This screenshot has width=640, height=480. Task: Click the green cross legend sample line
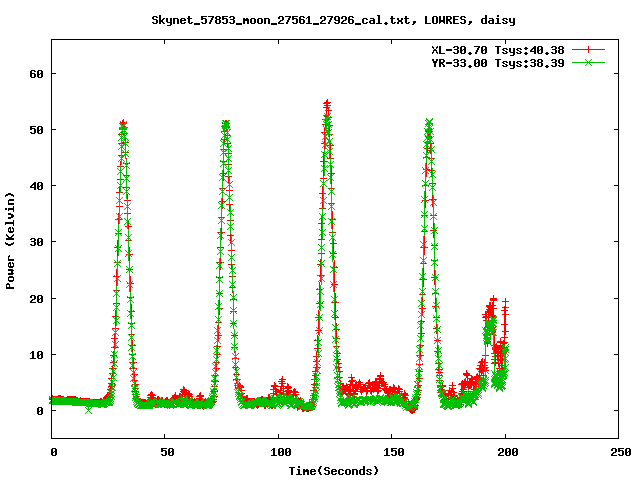[x=588, y=62]
